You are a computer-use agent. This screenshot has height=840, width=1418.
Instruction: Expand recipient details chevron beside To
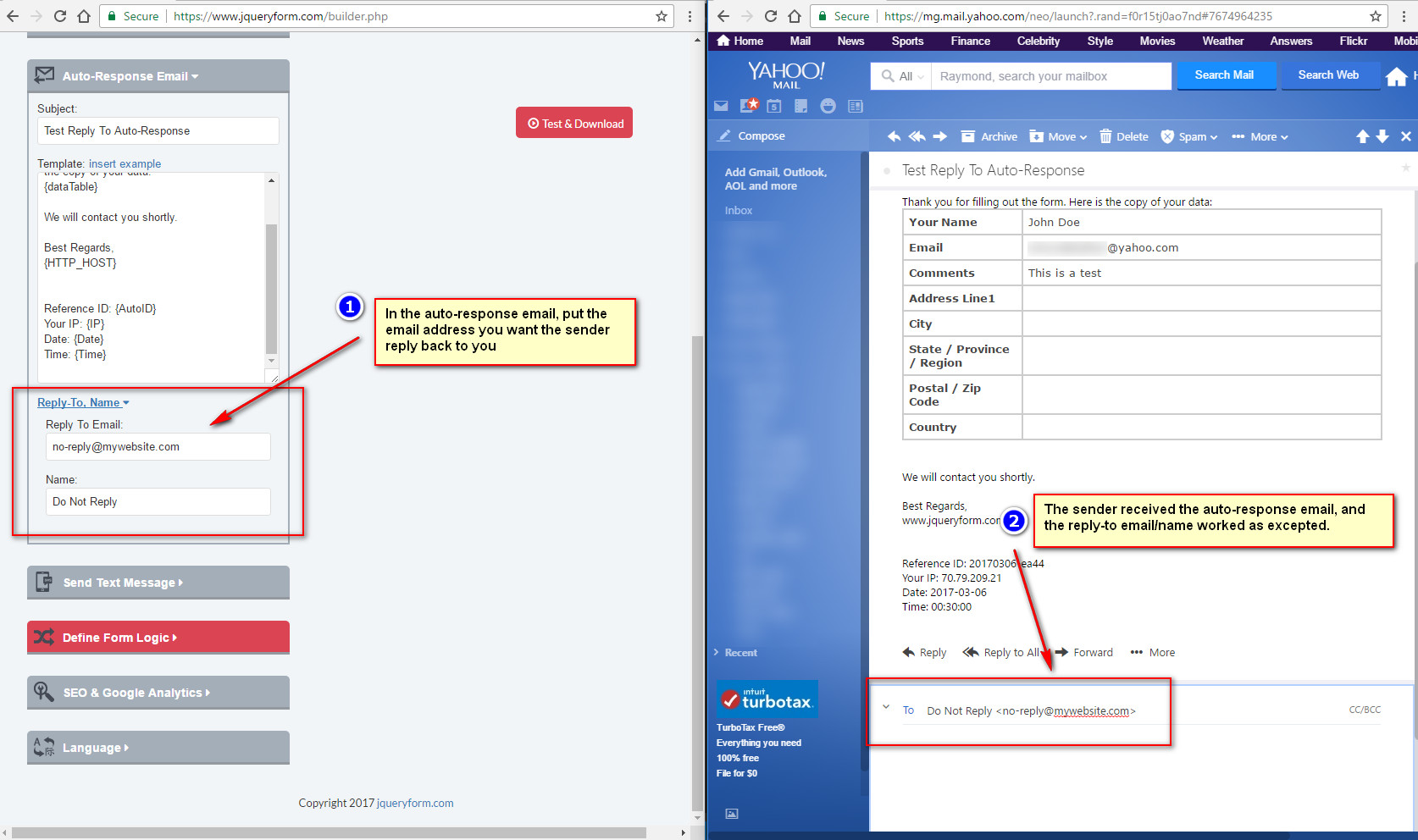886,707
